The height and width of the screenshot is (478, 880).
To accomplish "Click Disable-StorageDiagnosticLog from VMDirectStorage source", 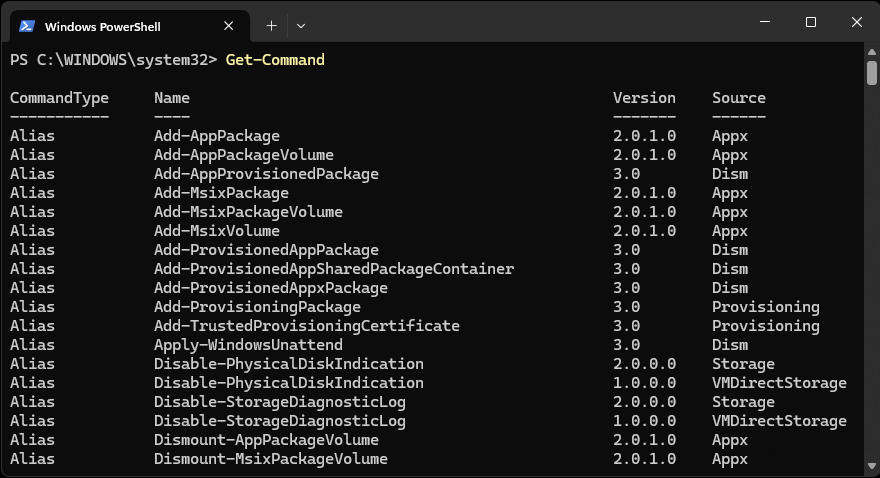I will [279, 421].
